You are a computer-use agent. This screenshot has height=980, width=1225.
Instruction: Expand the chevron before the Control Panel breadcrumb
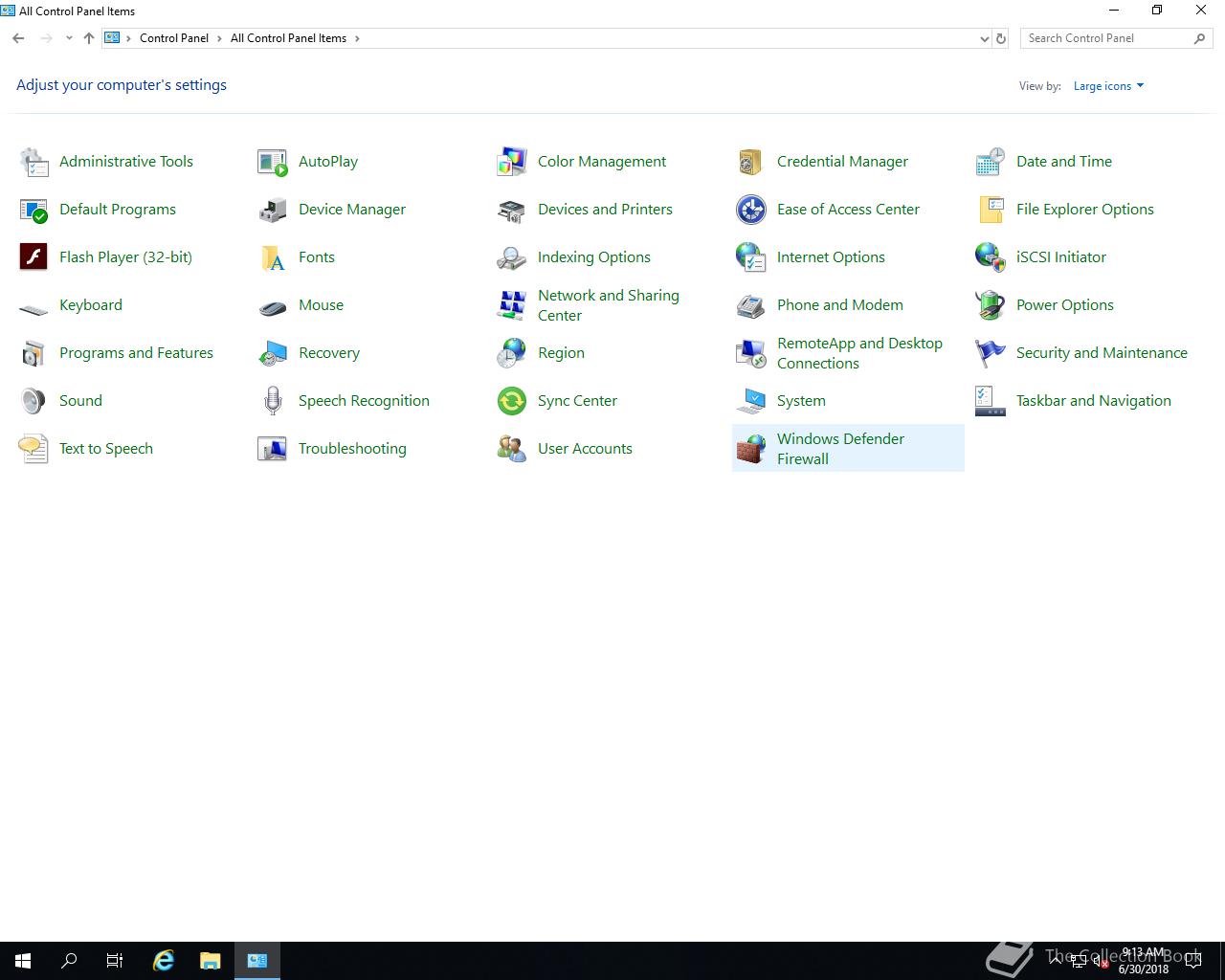coord(129,38)
